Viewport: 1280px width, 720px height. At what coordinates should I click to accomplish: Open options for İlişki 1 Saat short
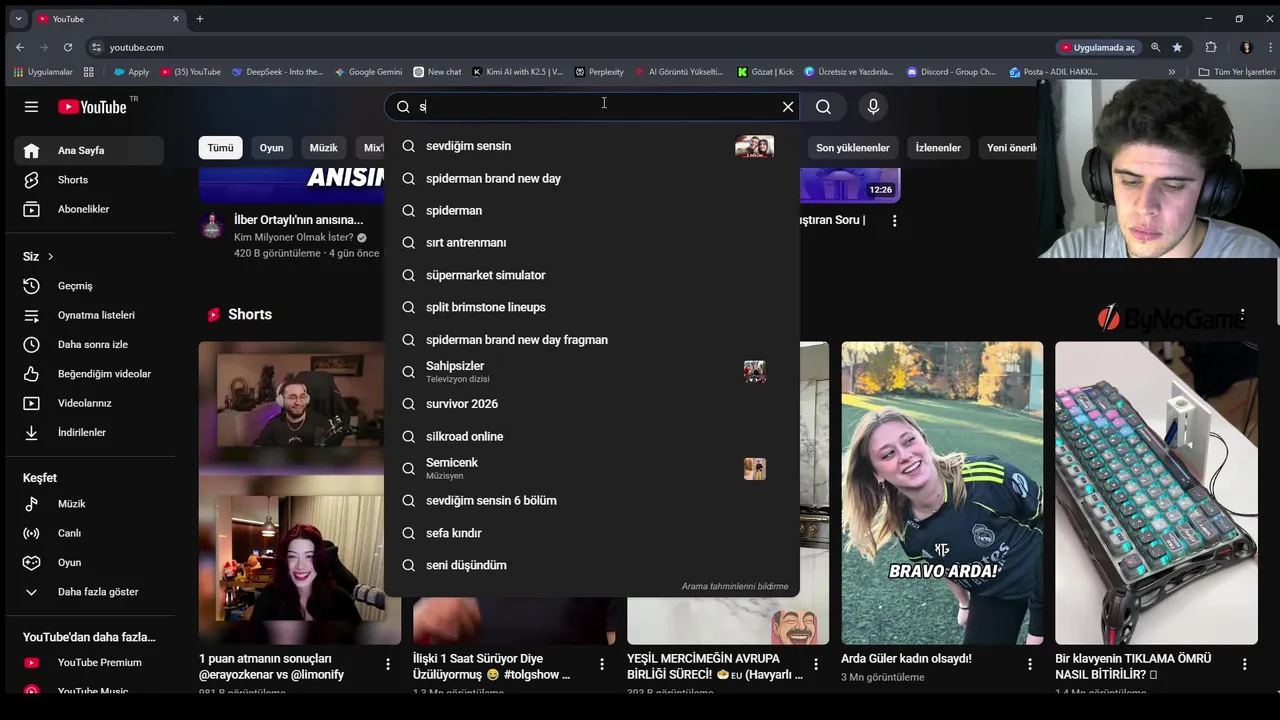602,664
